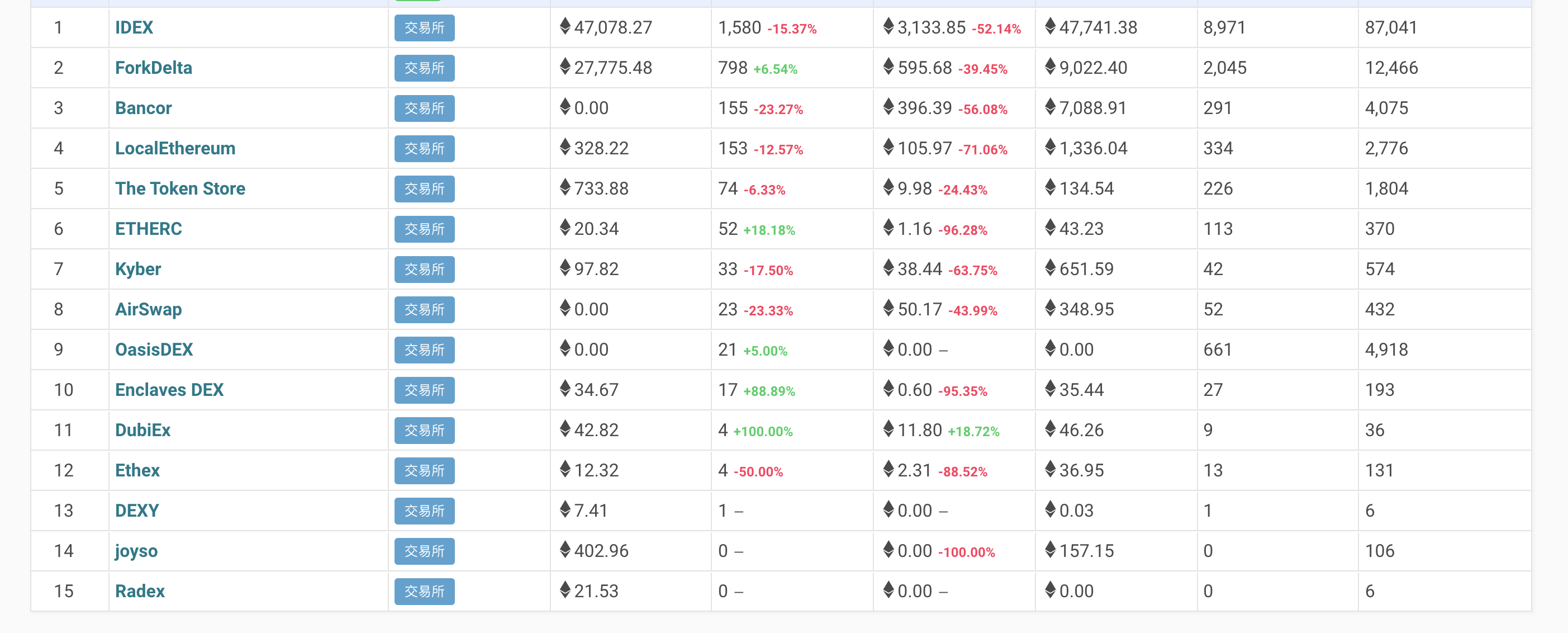Viewport: 1568px width, 633px height.
Task: Open the OasisDEX link
Action: pyautogui.click(x=154, y=349)
